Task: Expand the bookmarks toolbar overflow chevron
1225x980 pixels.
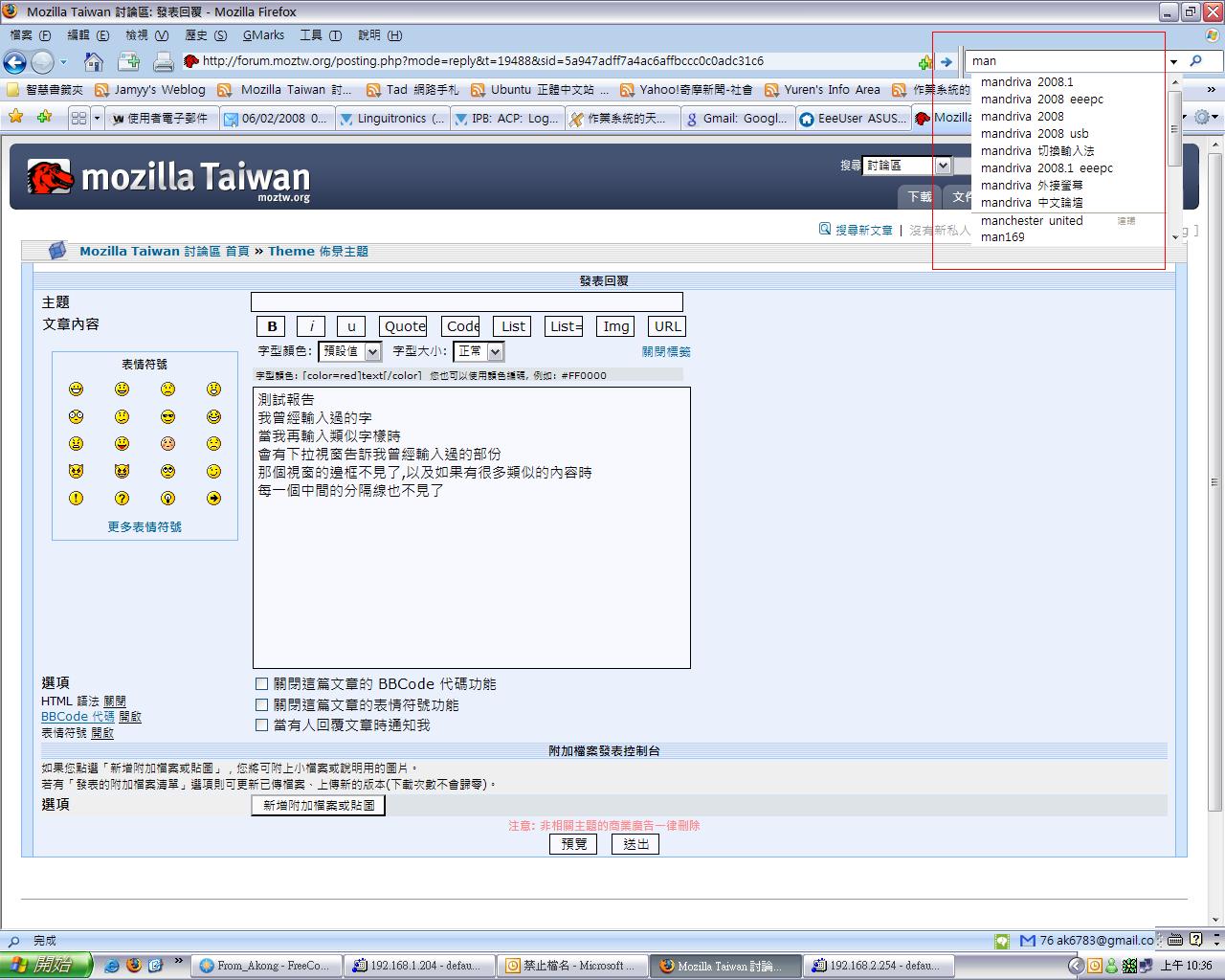Action: click(1214, 90)
